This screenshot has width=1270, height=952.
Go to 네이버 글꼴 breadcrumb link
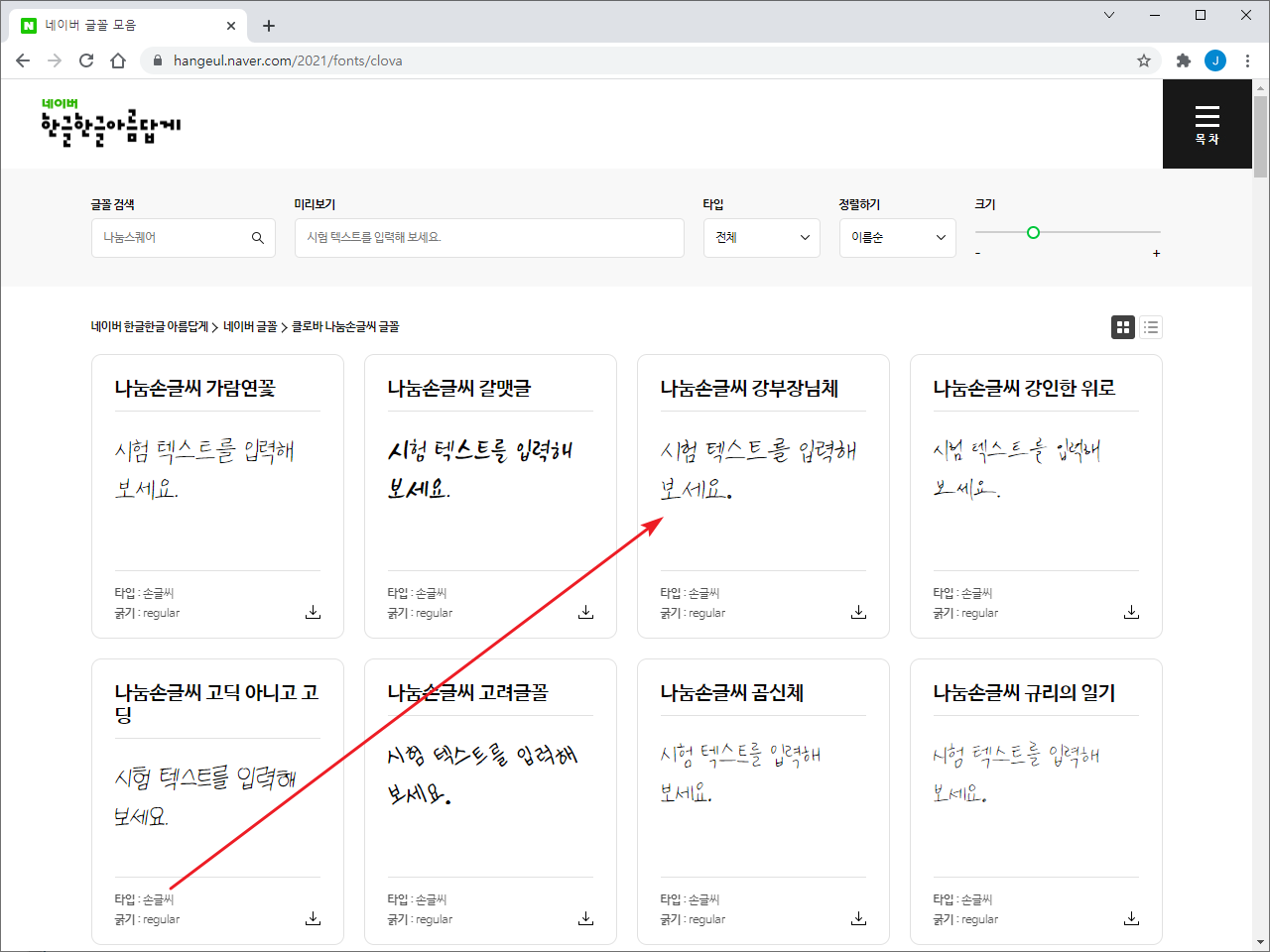[250, 326]
